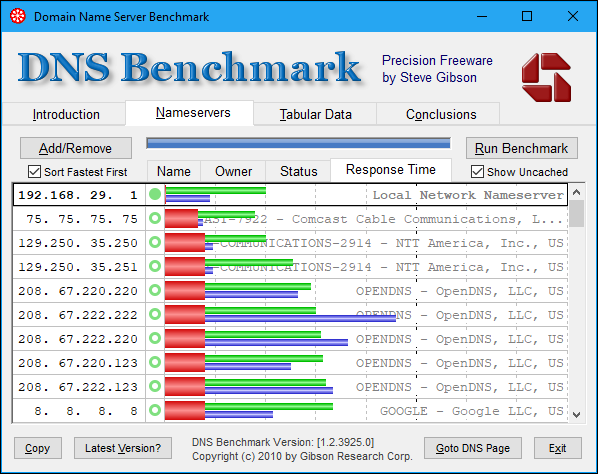598x474 pixels.
Task: Click scrollbar up arrow in server list
Action: pos(577,192)
